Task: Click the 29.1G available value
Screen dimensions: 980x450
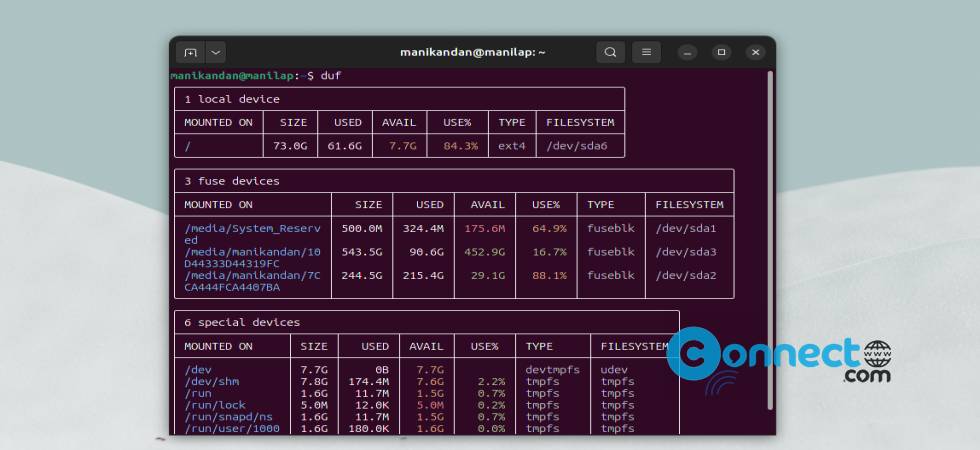Action: (x=488, y=276)
